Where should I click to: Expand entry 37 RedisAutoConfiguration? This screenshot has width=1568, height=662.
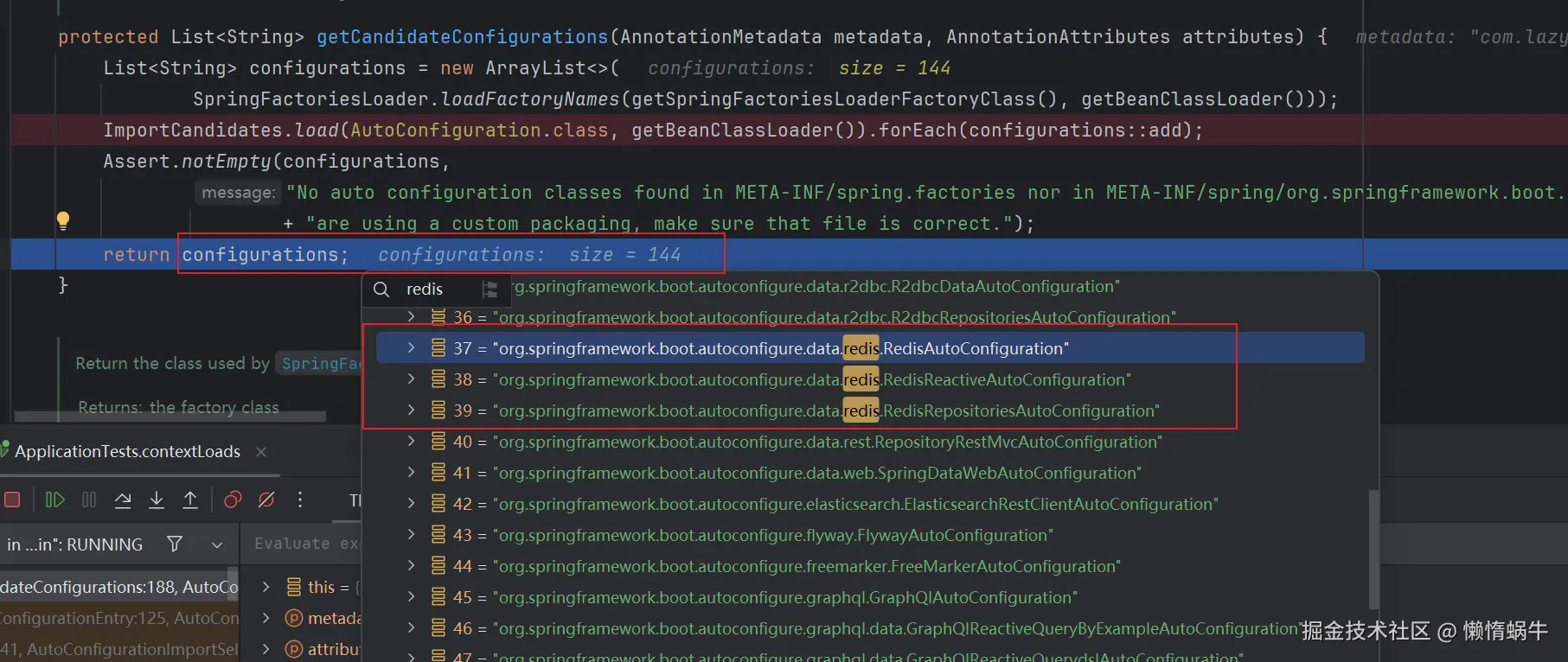(412, 348)
